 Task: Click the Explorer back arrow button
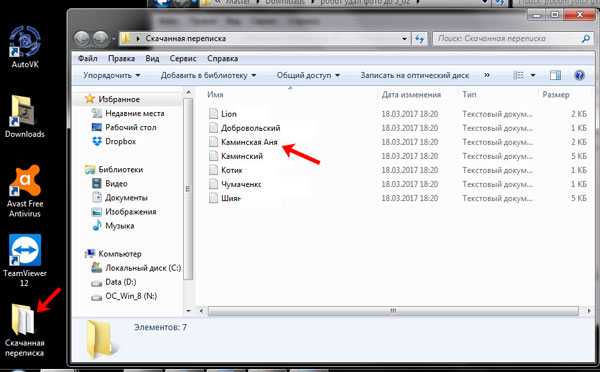pyautogui.click(x=82, y=38)
